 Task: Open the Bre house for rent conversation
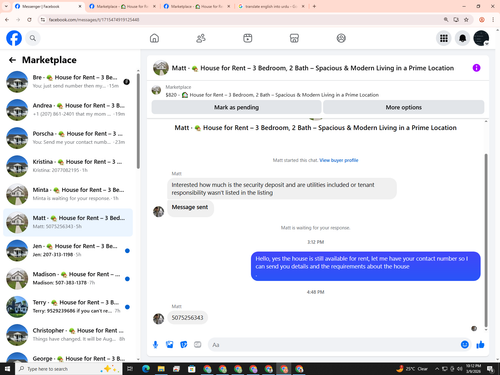click(68, 82)
